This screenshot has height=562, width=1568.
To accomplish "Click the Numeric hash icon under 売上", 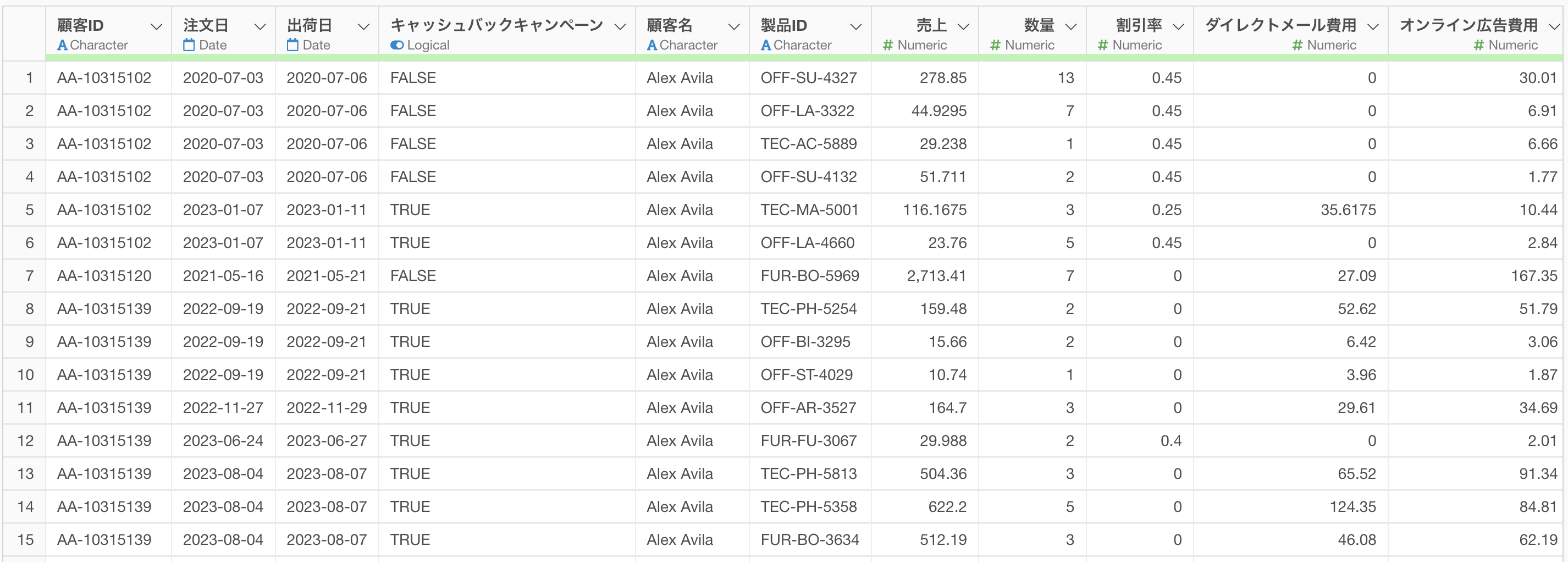I will pyautogui.click(x=888, y=45).
